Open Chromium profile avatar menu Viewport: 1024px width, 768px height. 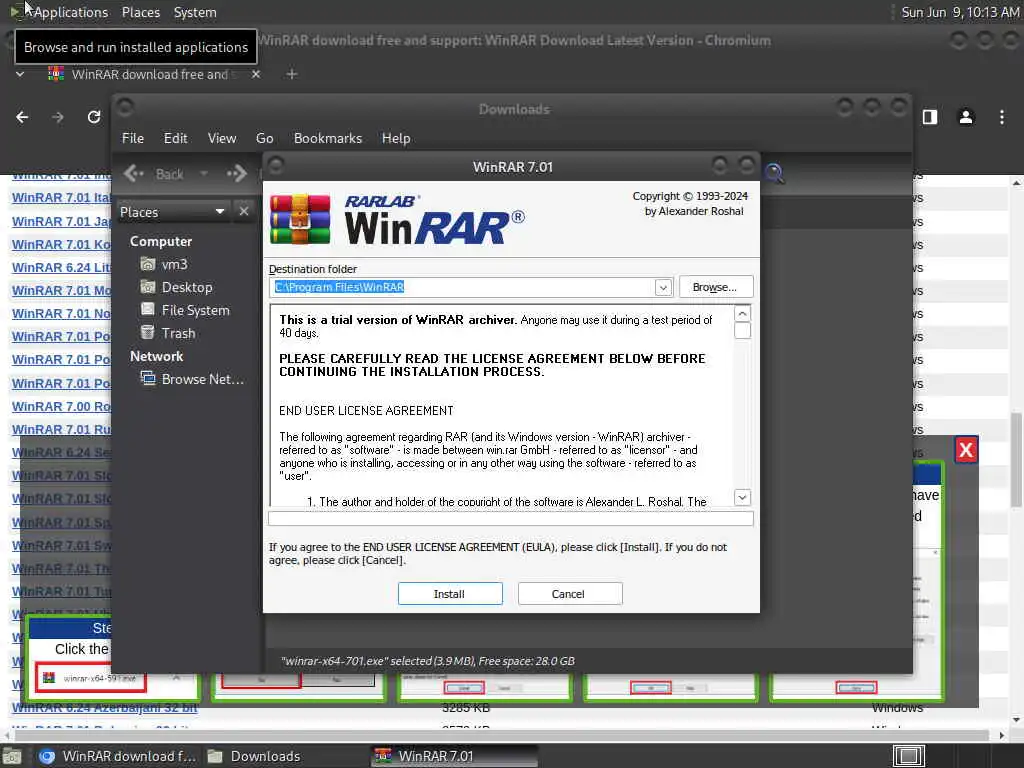pyautogui.click(x=966, y=117)
